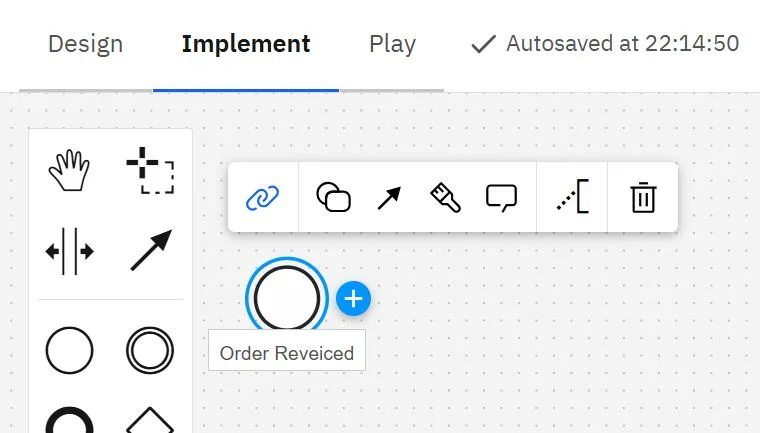
Task: Select the lasso tool in the palette
Action: [x=150, y=170]
